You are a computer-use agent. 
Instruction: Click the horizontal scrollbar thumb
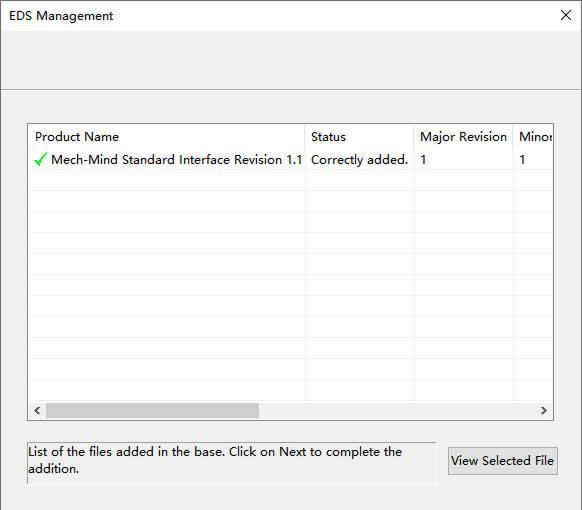click(152, 410)
